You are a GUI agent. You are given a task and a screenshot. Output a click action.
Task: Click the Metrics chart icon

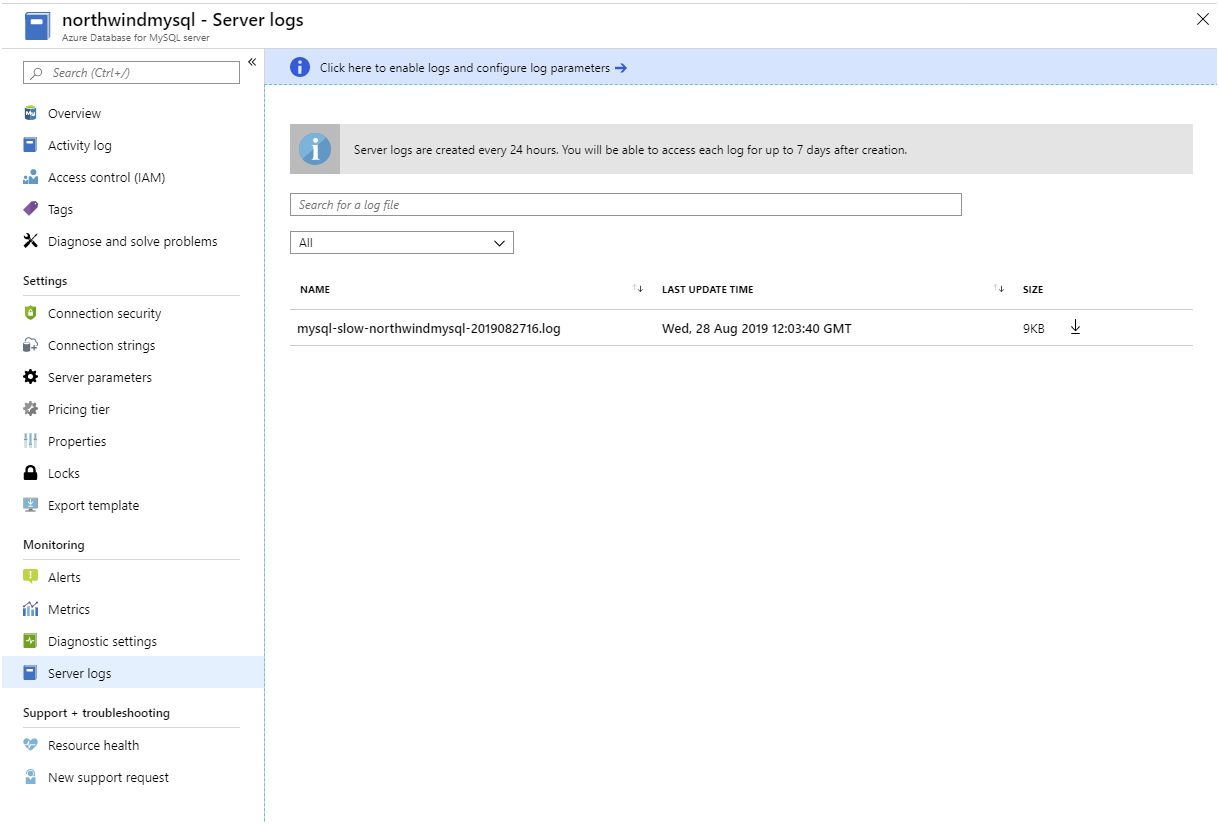(x=30, y=609)
